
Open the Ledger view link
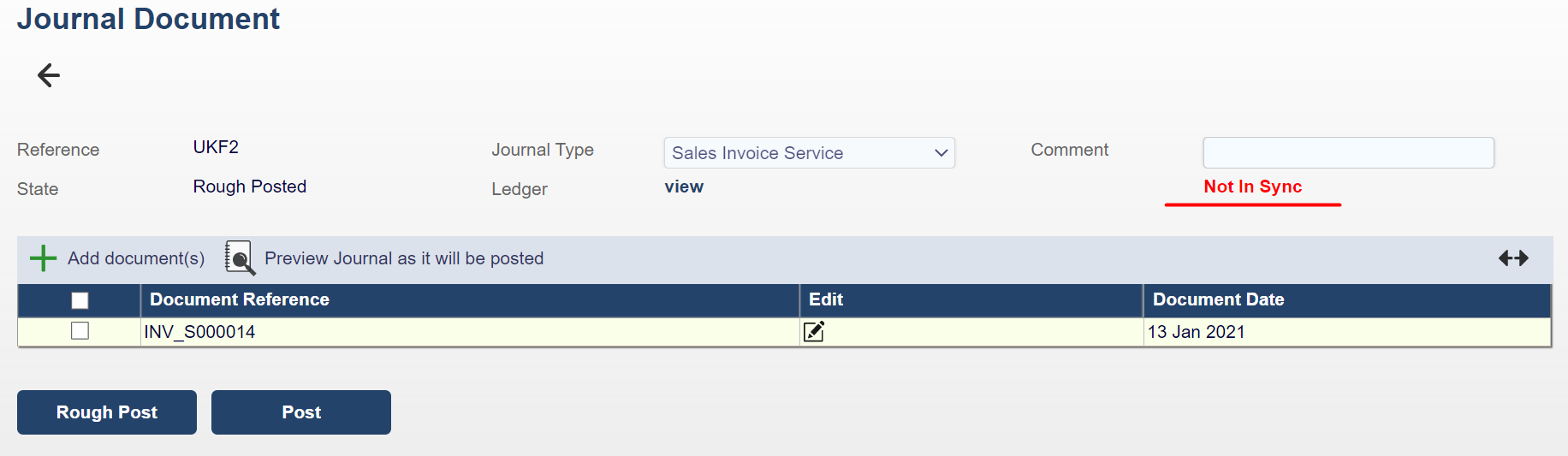pyautogui.click(x=684, y=187)
